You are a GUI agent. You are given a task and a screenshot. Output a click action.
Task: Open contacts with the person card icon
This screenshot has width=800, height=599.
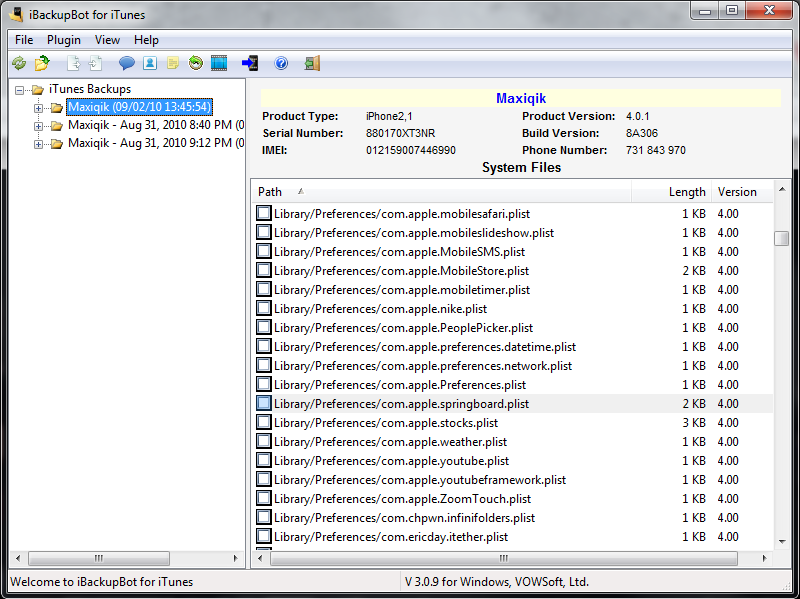[149, 63]
